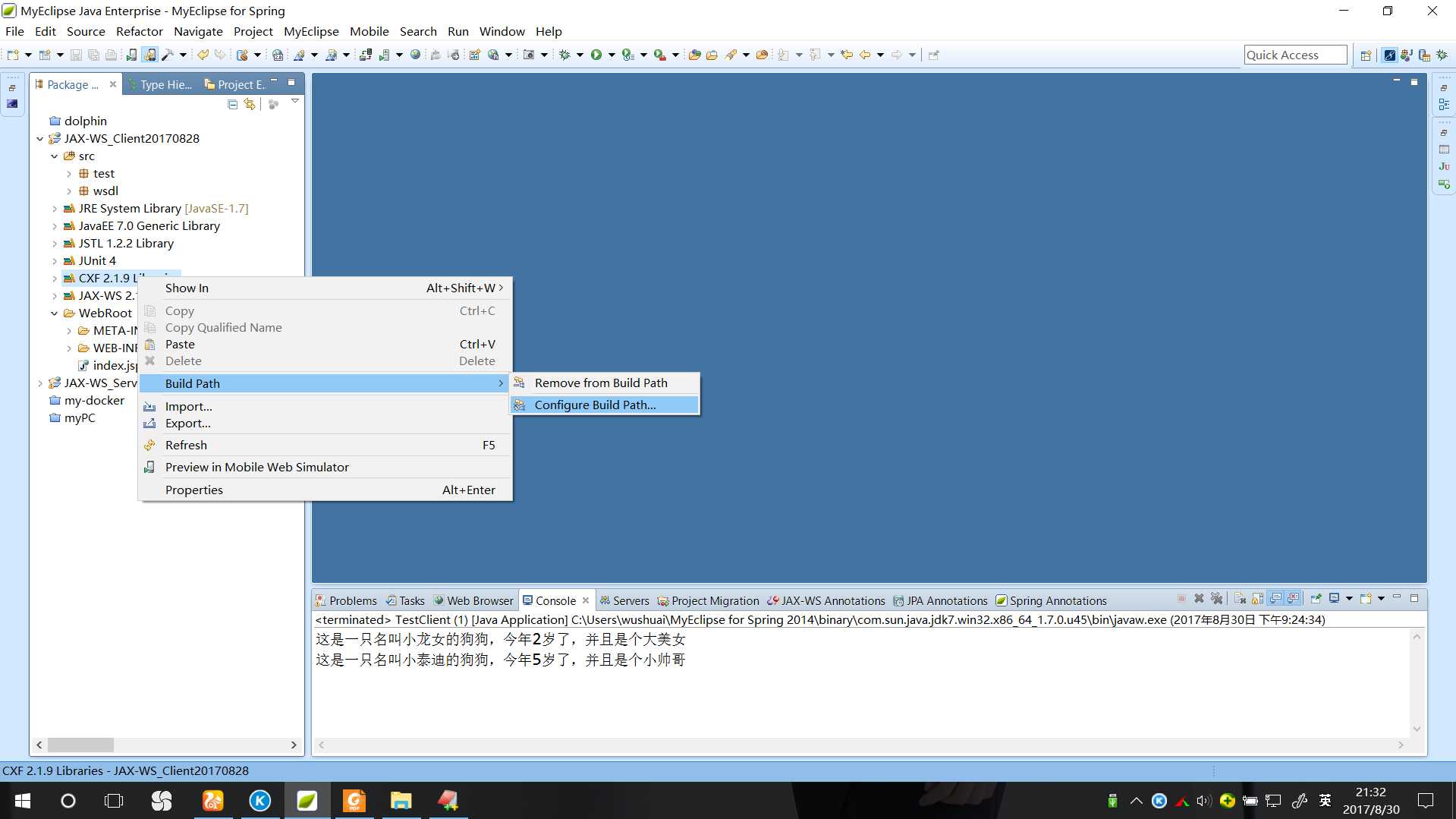The width and height of the screenshot is (1456, 819).
Task: Clear Console icon
Action: point(1240,599)
